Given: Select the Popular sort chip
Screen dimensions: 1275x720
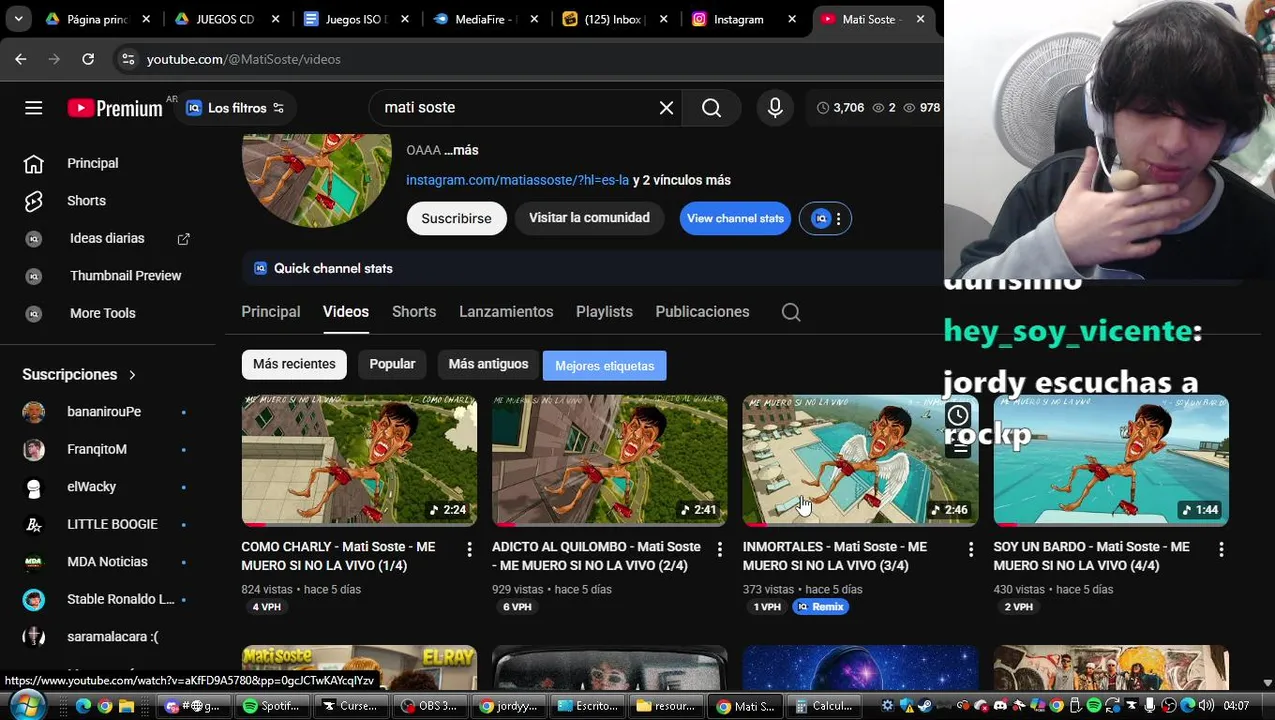Looking at the screenshot, I should [x=392, y=364].
